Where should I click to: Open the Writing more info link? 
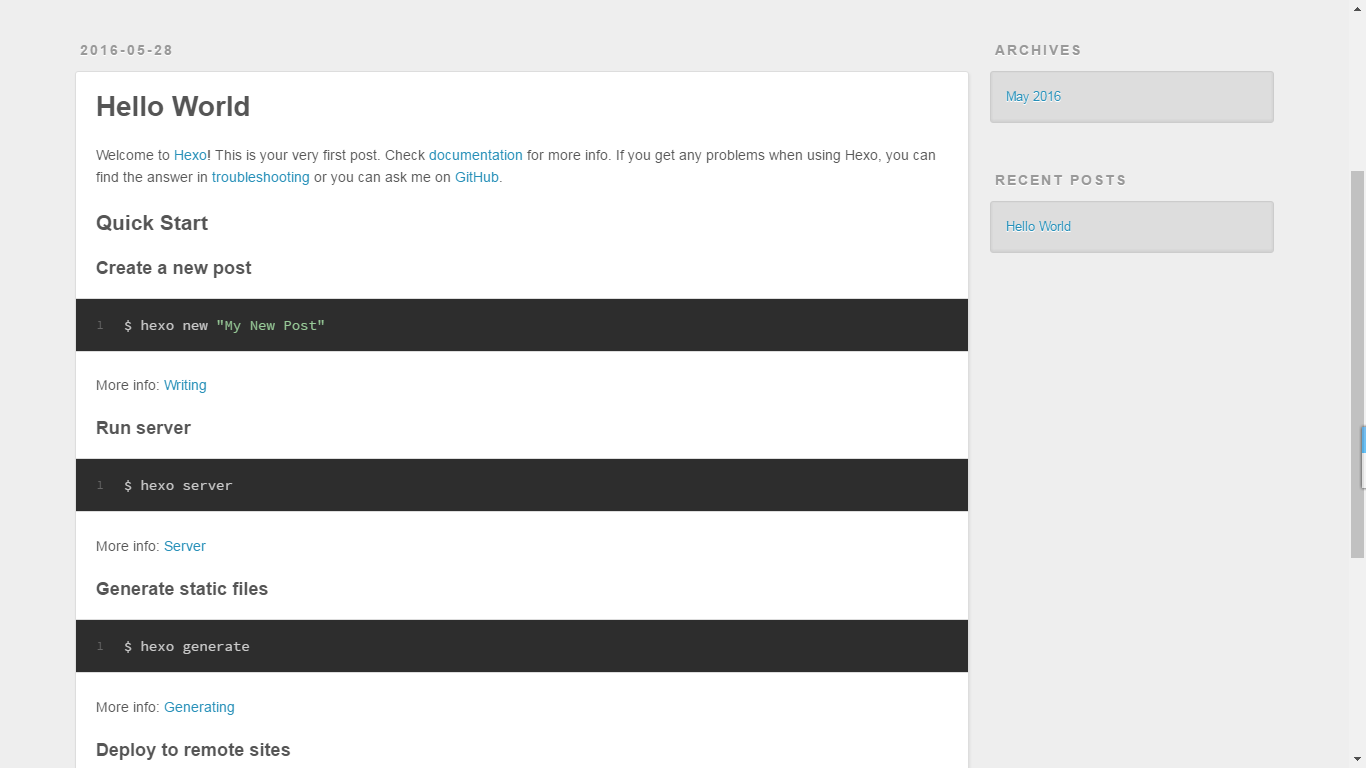pyautogui.click(x=185, y=385)
